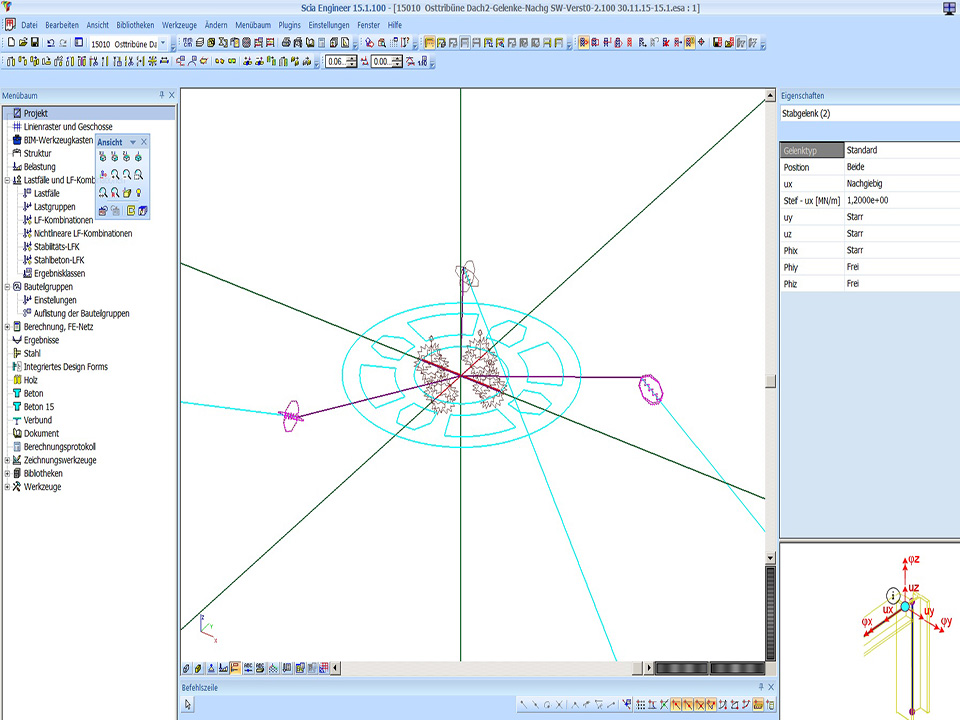This screenshot has height=720, width=960.
Task: Expand the Berechnung, FE-Netz node
Action: 7,327
